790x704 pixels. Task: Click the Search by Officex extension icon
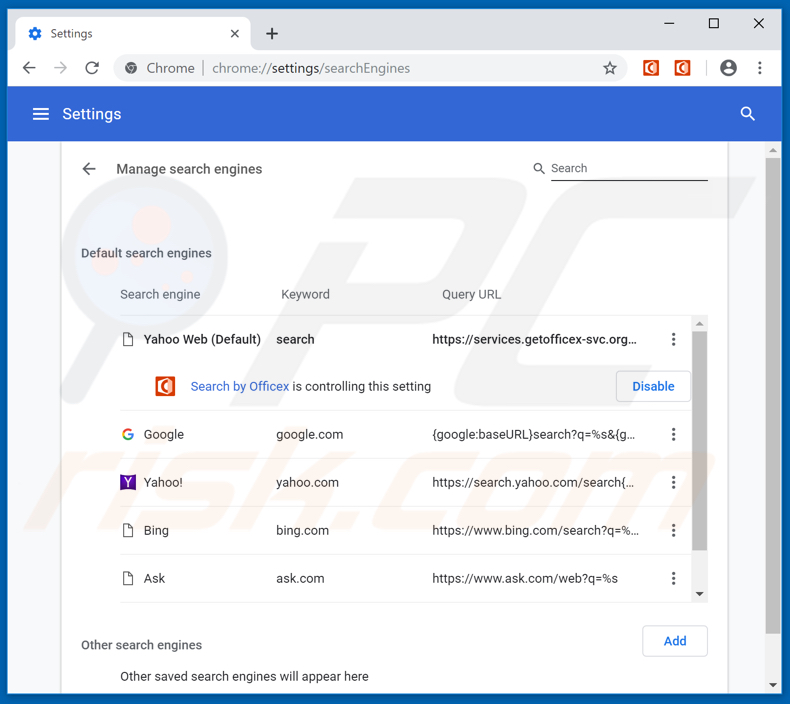pos(165,386)
